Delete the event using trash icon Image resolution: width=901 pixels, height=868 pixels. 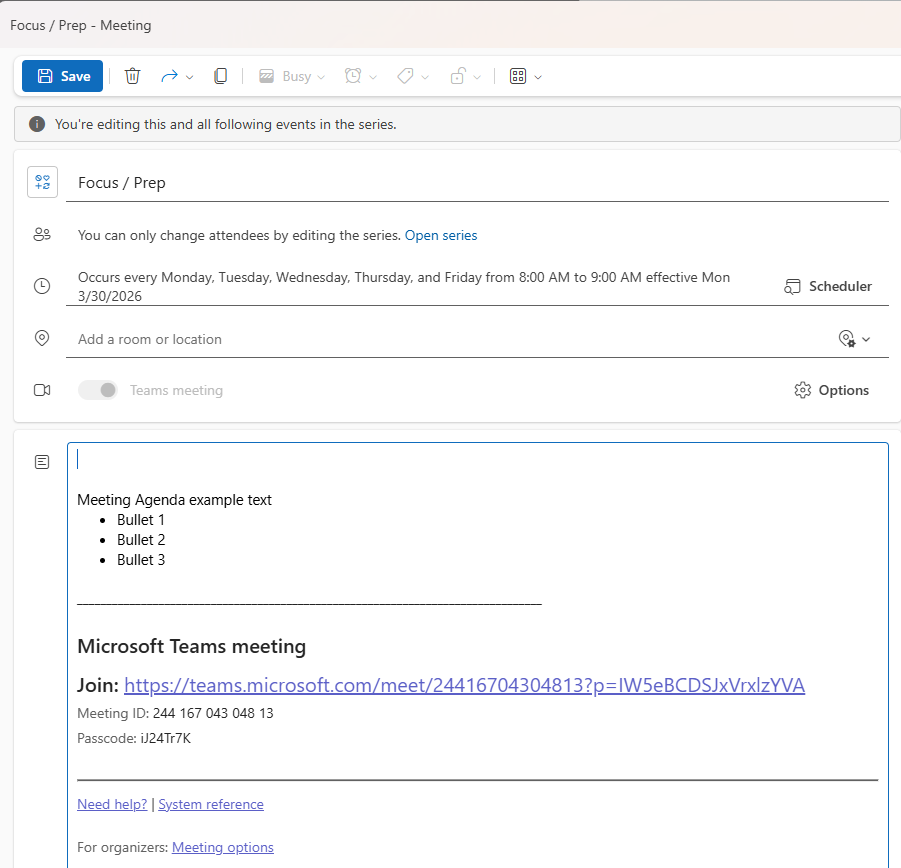click(x=132, y=76)
